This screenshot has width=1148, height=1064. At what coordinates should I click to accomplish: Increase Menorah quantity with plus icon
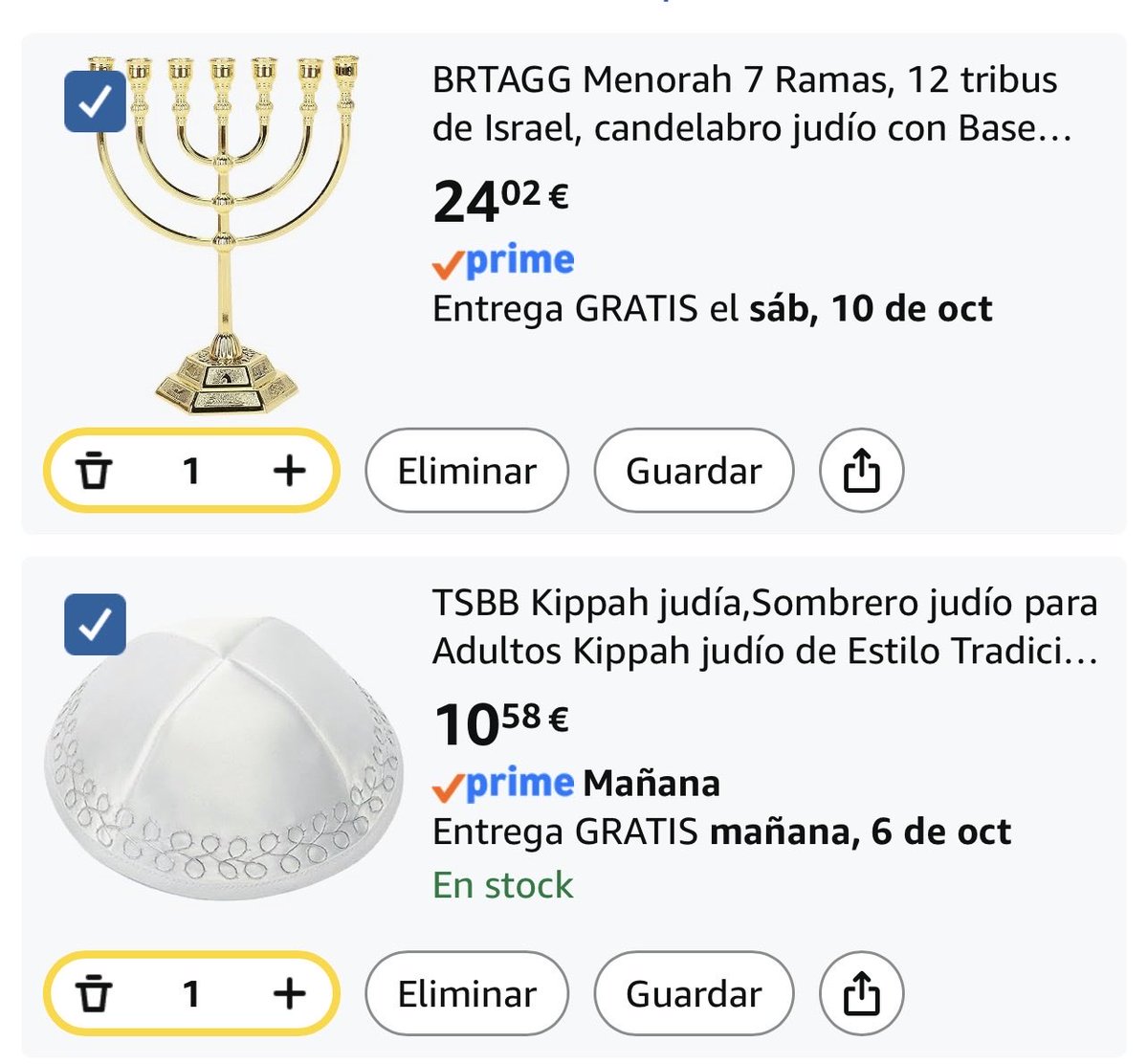(289, 470)
